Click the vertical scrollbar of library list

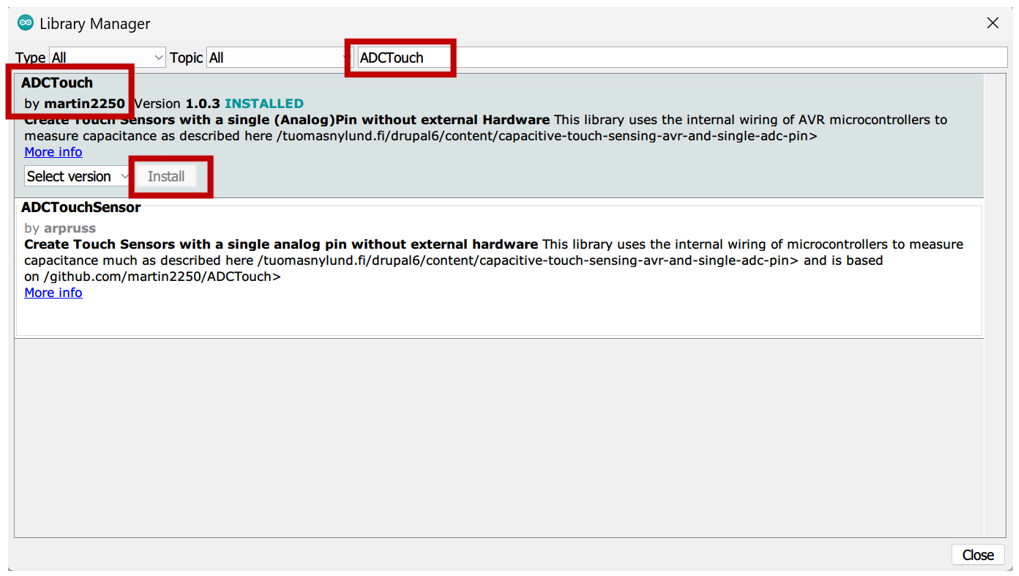coord(995,300)
